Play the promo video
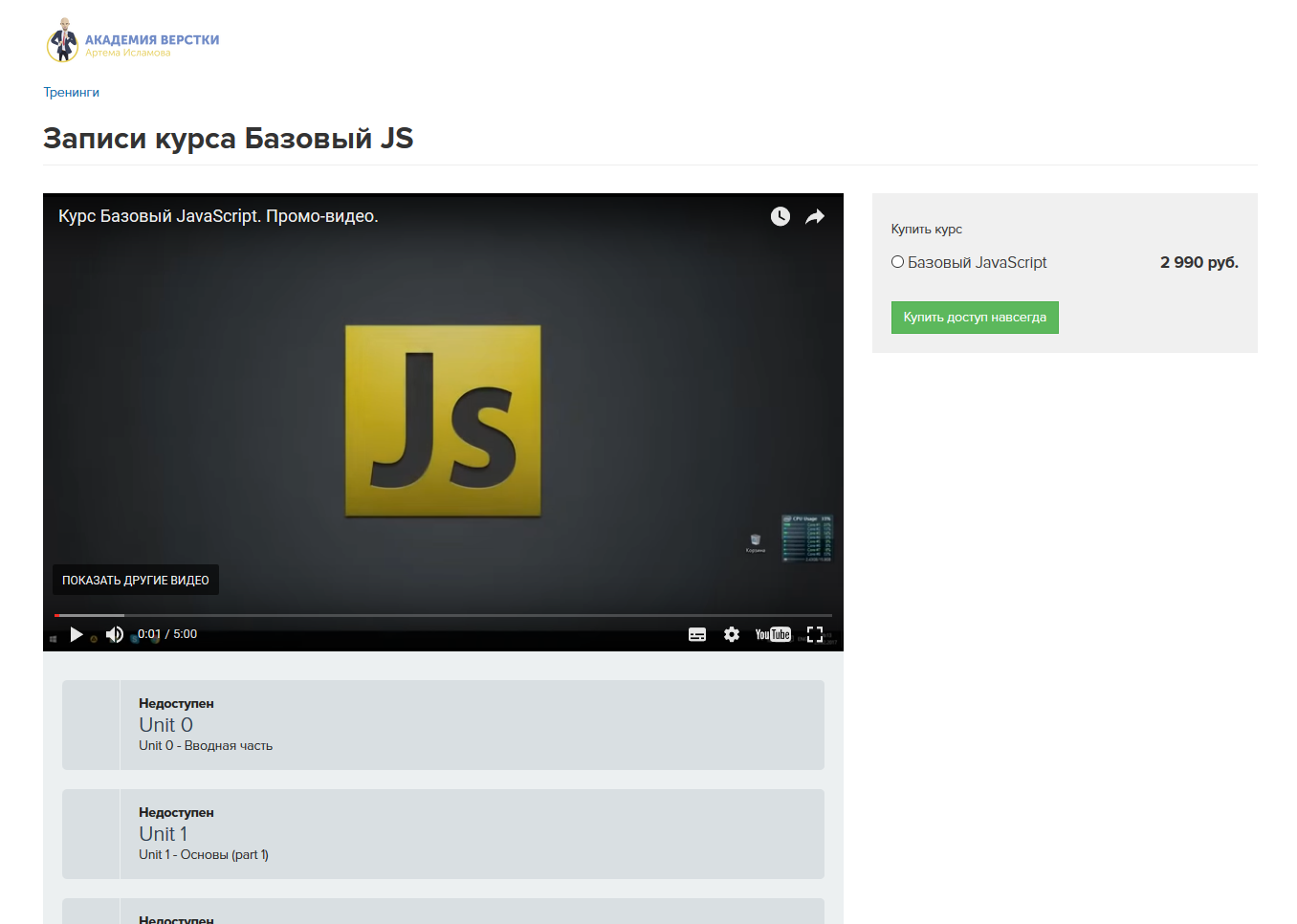 (77, 634)
